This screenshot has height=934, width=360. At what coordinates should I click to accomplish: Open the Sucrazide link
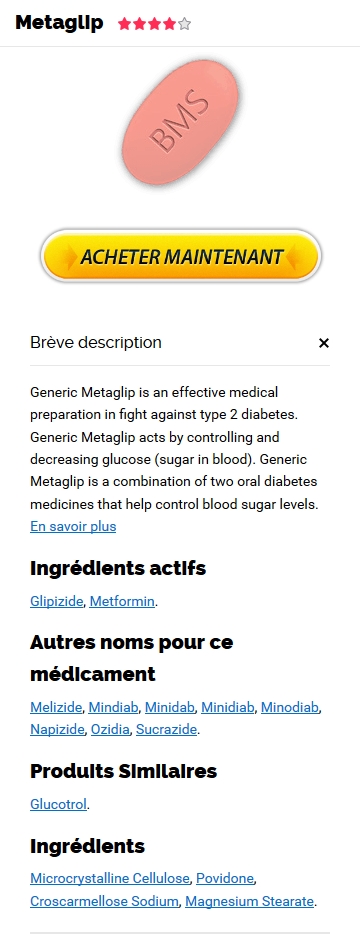[166, 729]
